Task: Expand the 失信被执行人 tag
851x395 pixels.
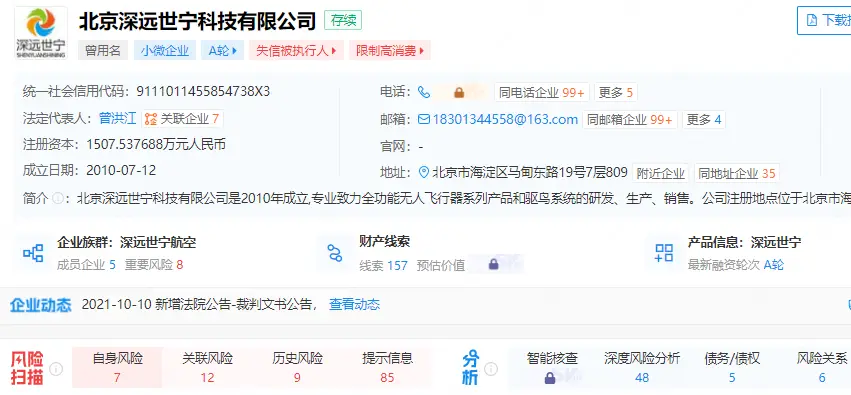Action: pyautogui.click(x=296, y=50)
